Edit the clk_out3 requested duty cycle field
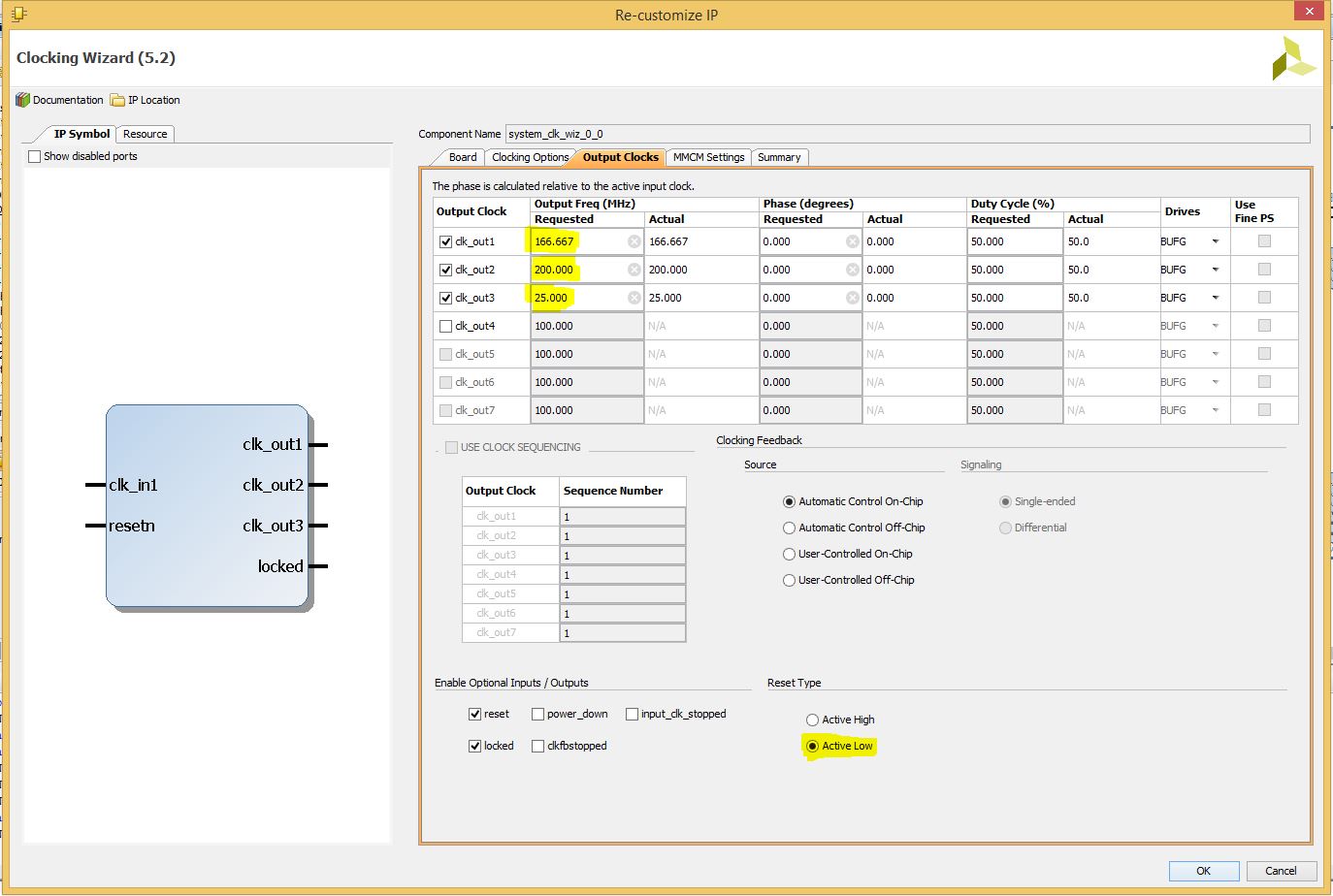Viewport: 1333px width, 896px height. click(x=1014, y=298)
